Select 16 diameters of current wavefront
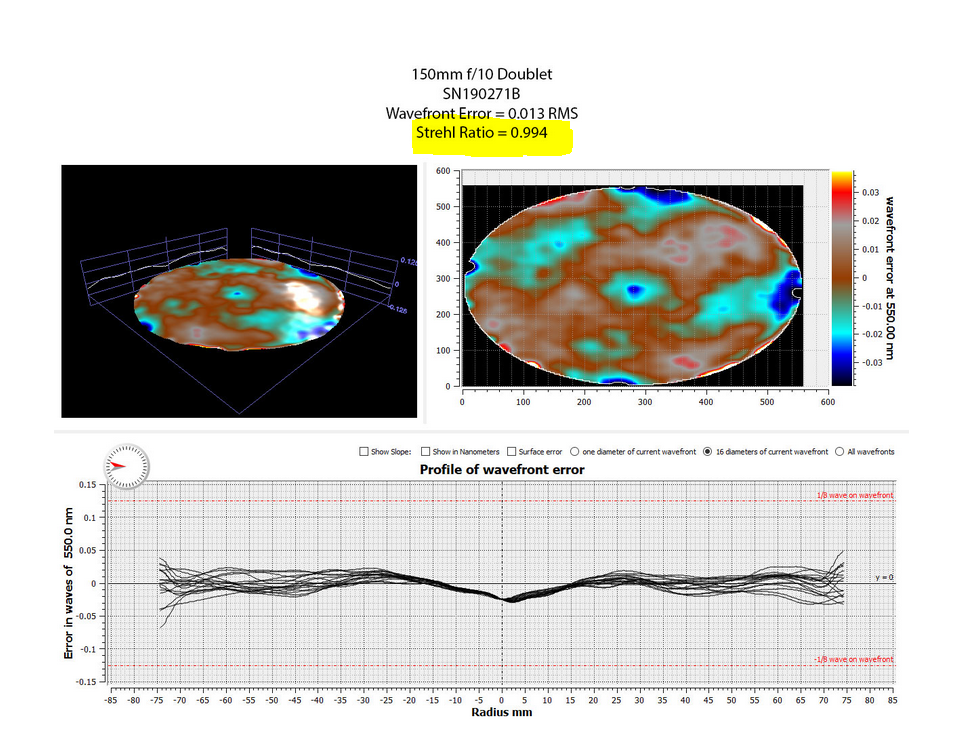 [708, 452]
